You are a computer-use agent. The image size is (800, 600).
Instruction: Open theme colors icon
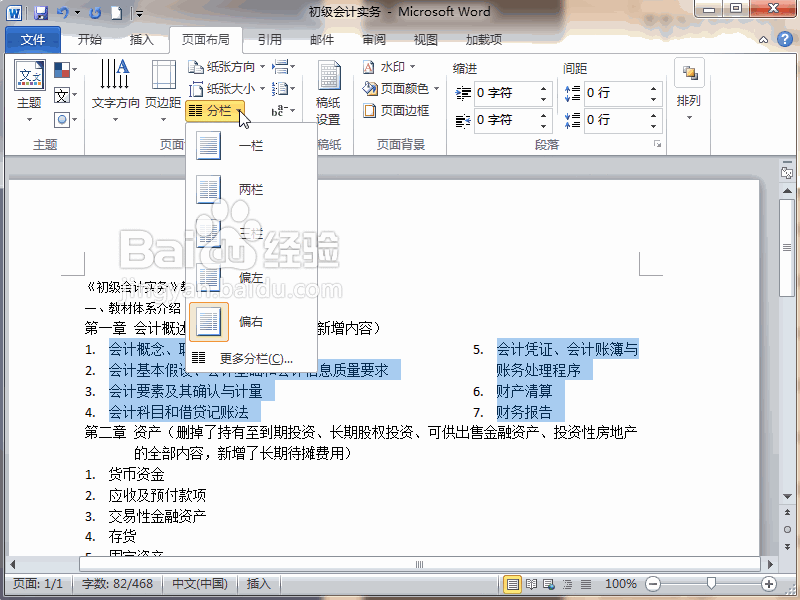click(x=65, y=70)
